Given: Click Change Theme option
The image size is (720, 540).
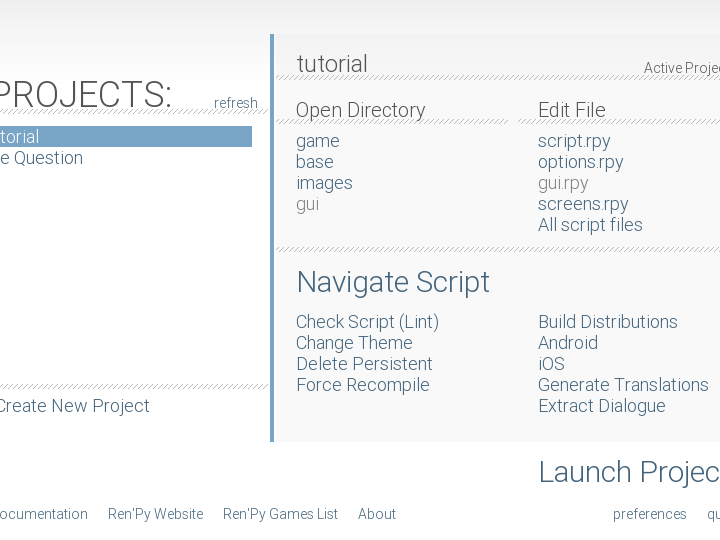Looking at the screenshot, I should click(354, 343).
